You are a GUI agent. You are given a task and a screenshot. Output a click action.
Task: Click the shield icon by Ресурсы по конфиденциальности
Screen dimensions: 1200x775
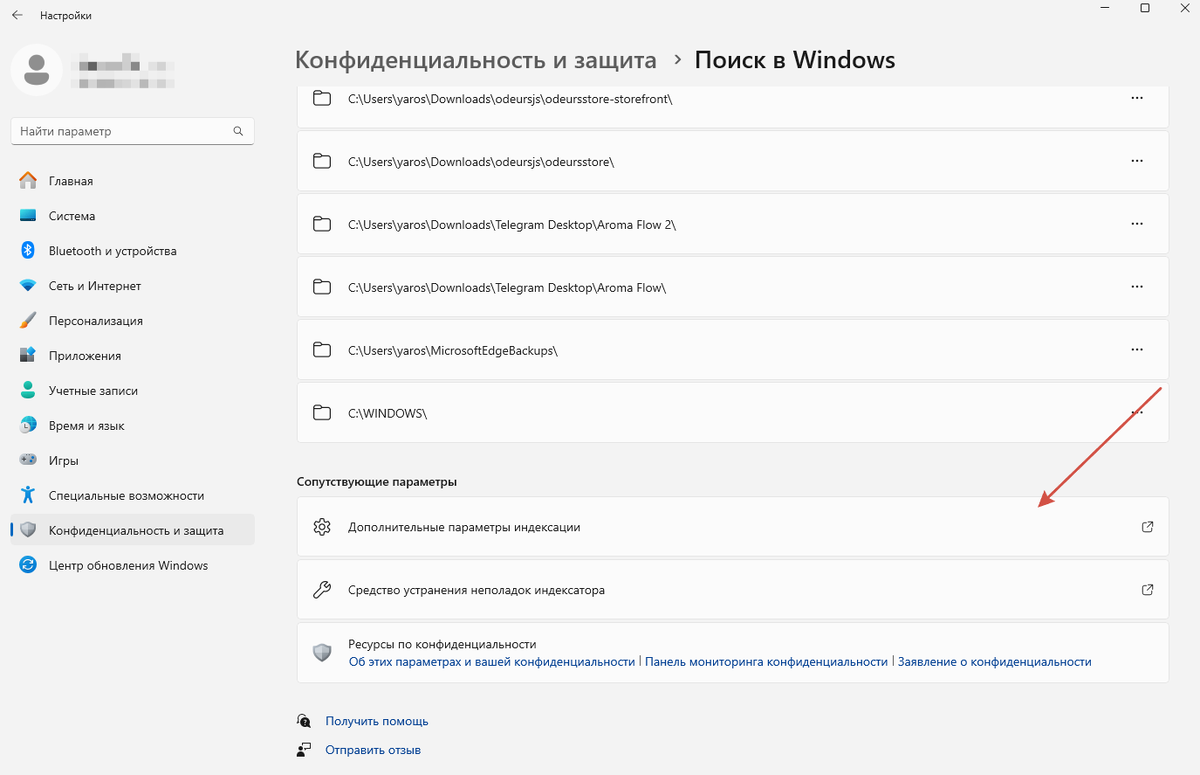tap(322, 653)
